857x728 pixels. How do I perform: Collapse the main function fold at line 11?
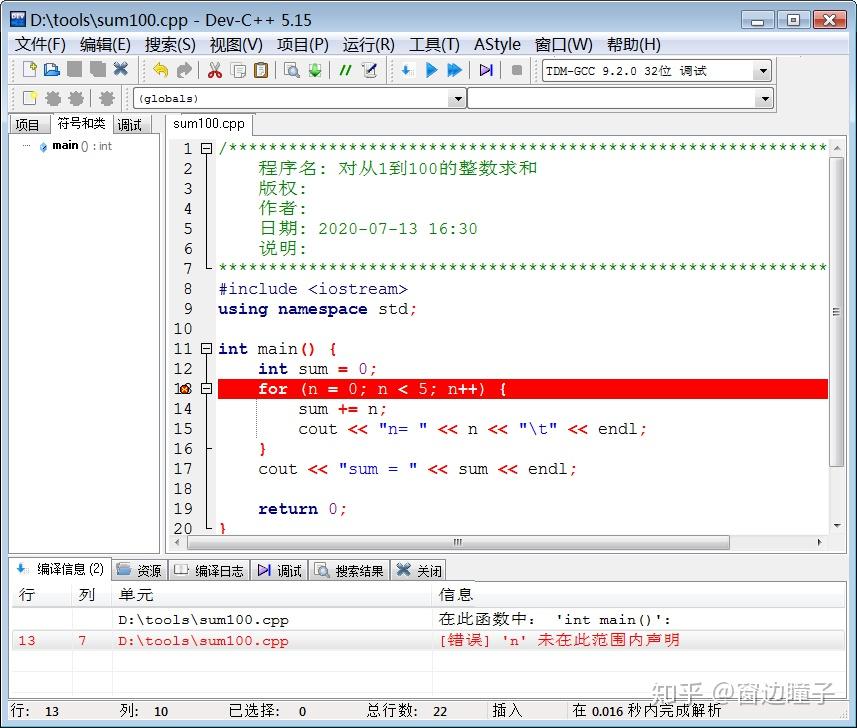tap(206, 349)
